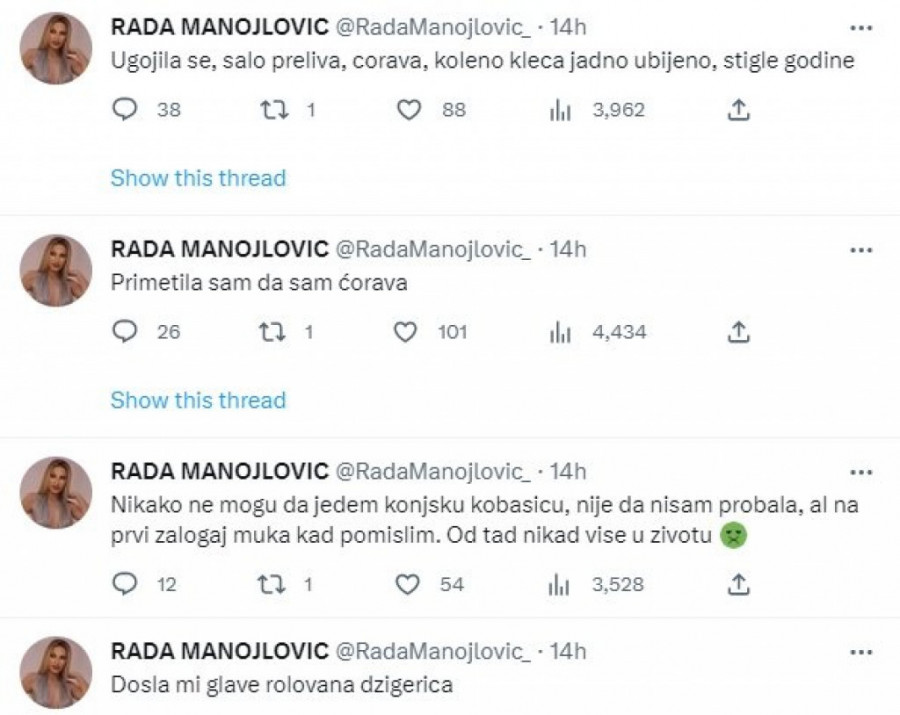This screenshot has height=715, width=900.
Task: Like the konjsku kobasicu tweet
Action: point(406,584)
